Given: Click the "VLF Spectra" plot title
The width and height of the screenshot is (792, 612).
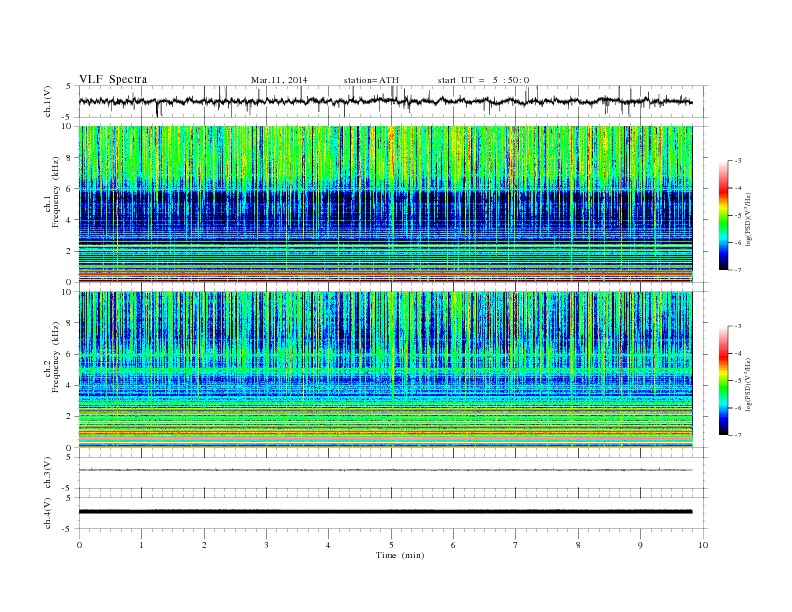Looking at the screenshot, I should pos(113,79).
